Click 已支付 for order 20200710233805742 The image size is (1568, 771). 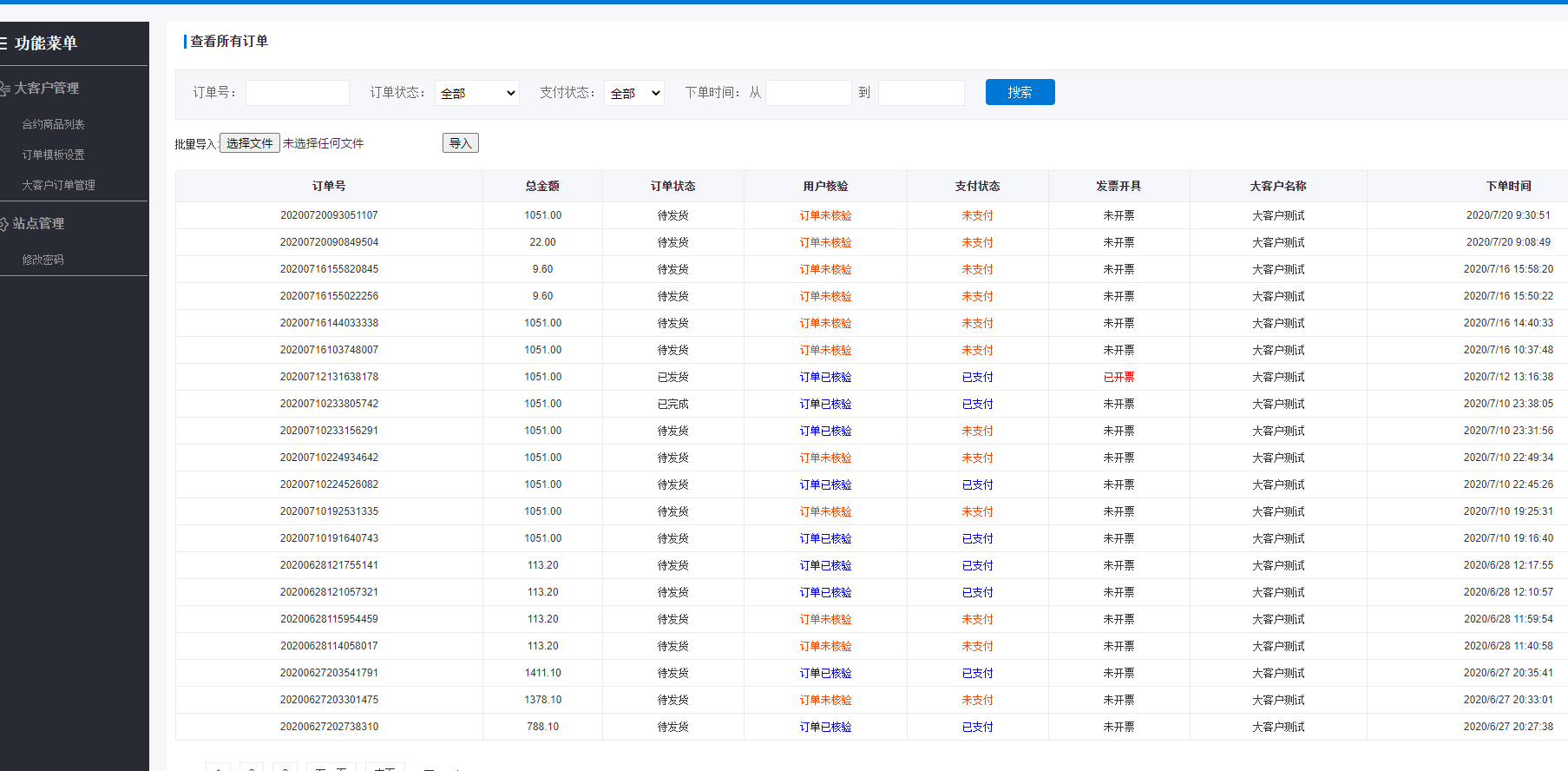[x=978, y=404]
